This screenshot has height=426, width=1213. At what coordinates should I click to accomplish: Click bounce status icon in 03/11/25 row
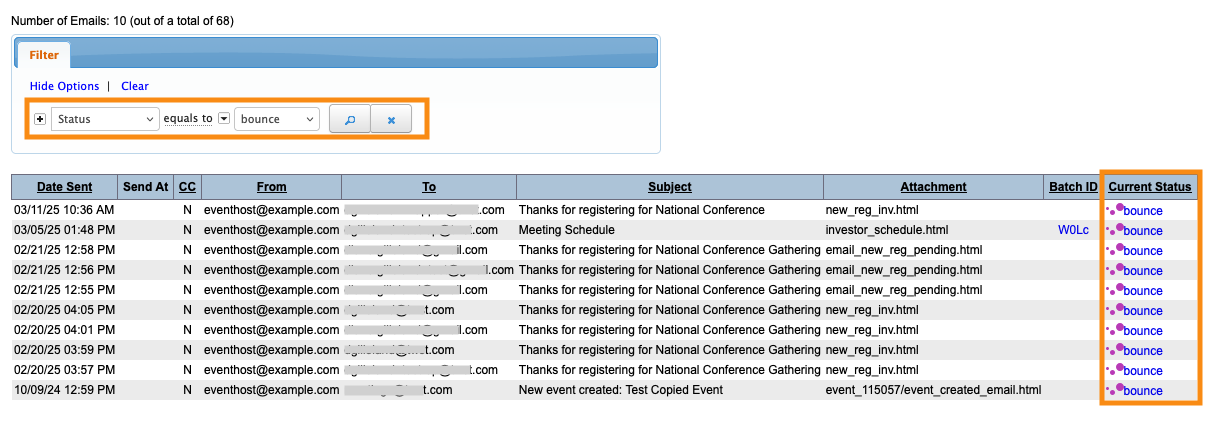click(1114, 209)
